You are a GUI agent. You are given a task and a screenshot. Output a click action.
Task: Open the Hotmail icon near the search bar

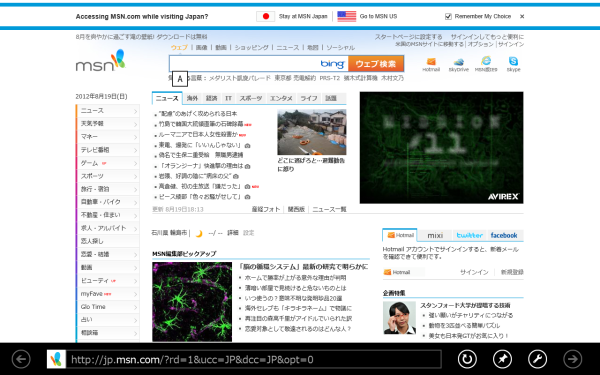coord(431,64)
